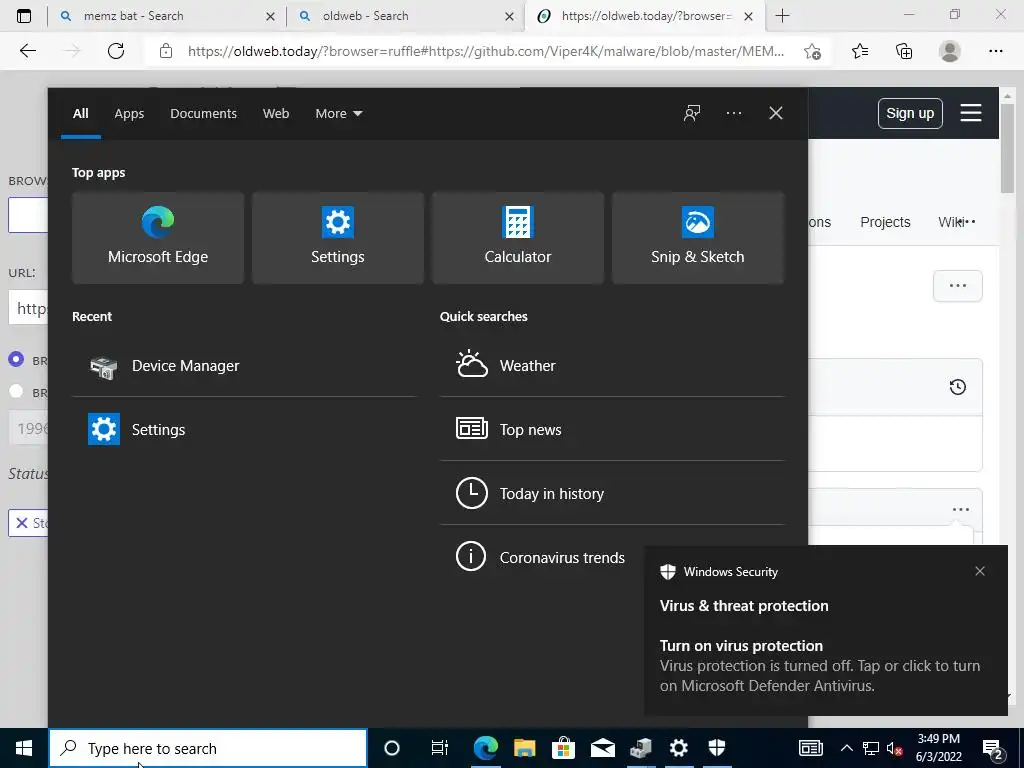Click the Type here to search box
The image size is (1024, 768).
pos(208,748)
